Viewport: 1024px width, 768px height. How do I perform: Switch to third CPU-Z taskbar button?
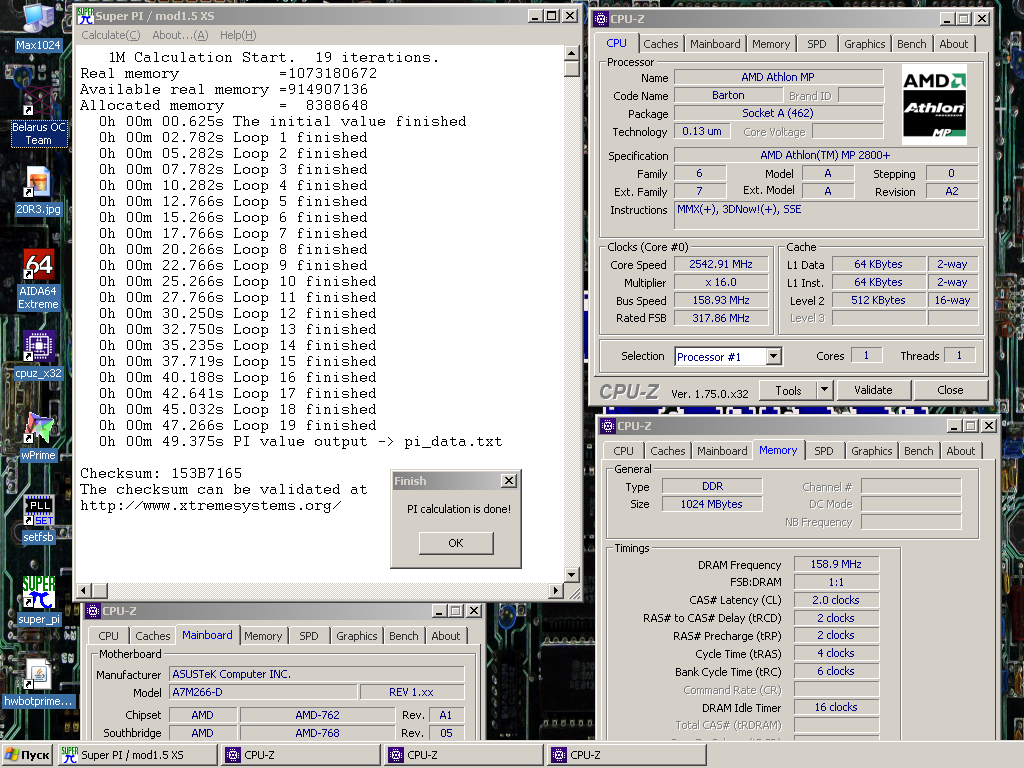click(x=627, y=755)
